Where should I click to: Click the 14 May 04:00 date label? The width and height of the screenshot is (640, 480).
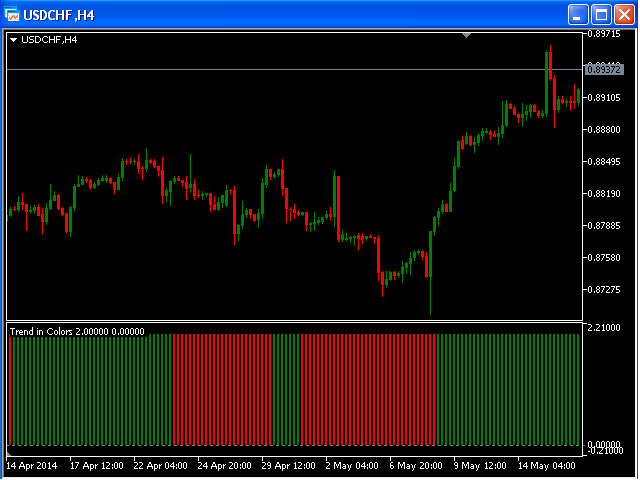(x=547, y=466)
